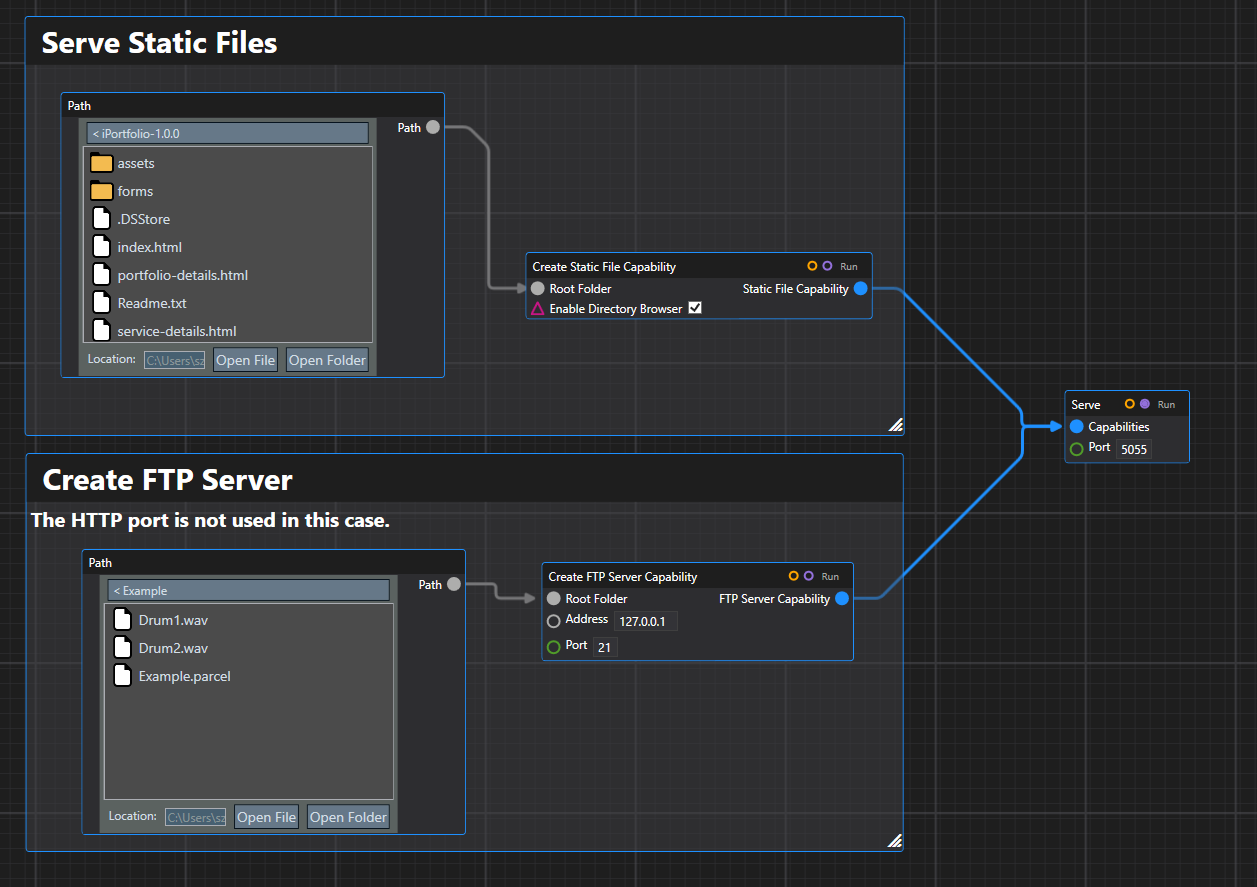1257x887 pixels.
Task: Toggle orange circle on Serve node header
Action: point(1129,404)
